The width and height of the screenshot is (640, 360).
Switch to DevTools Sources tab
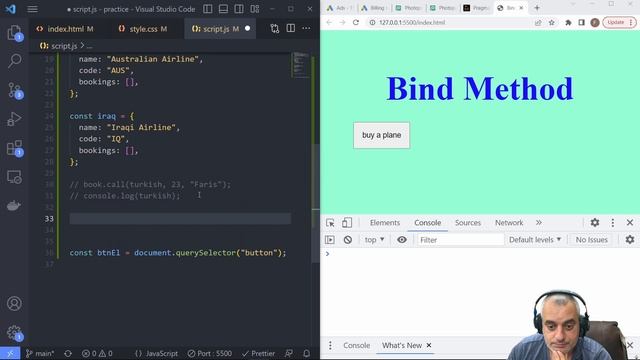[x=468, y=223]
